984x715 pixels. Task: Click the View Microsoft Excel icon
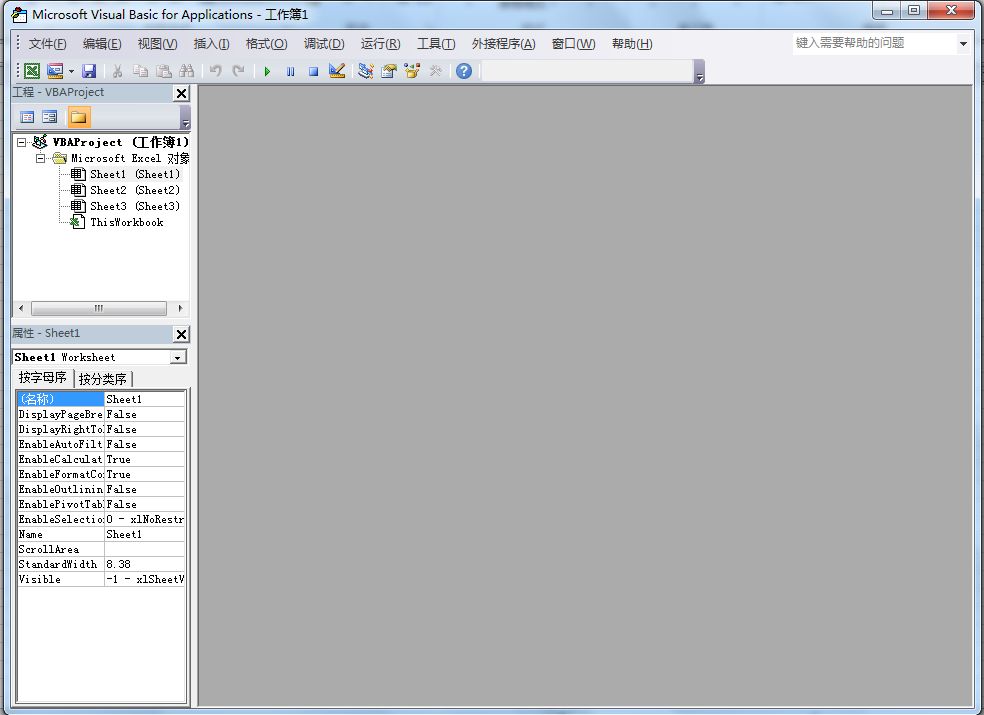31,71
